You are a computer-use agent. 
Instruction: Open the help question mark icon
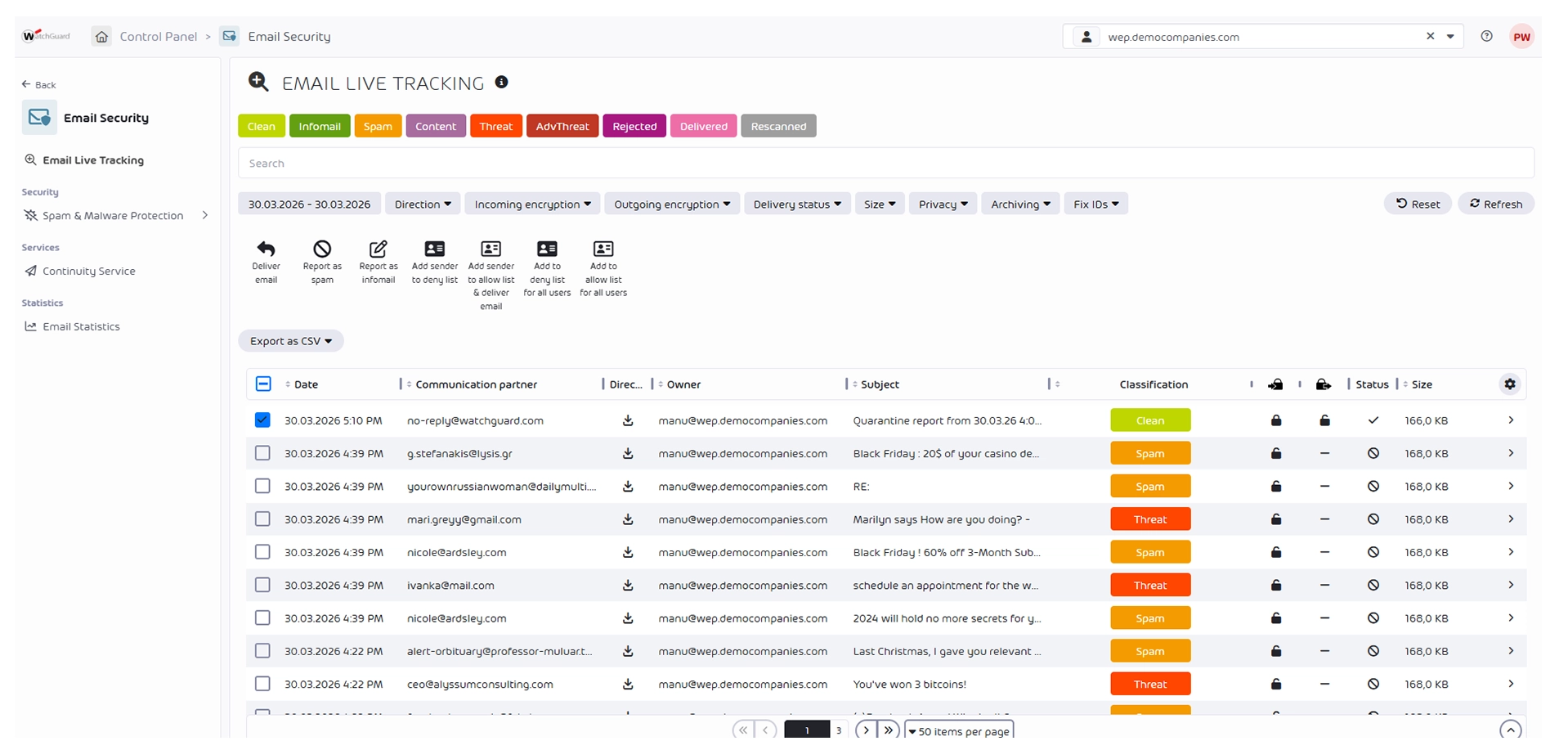pyautogui.click(x=1486, y=36)
